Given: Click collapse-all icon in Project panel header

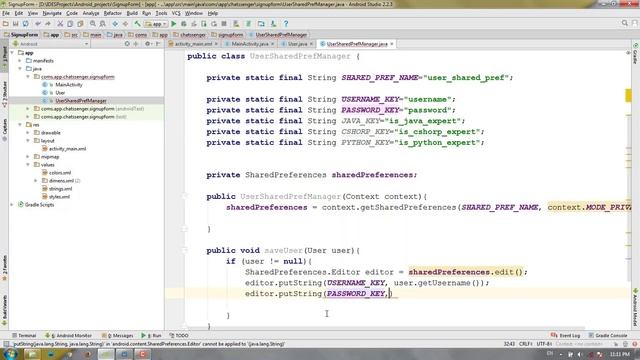Looking at the screenshot, I should pyautogui.click(x=136, y=44).
